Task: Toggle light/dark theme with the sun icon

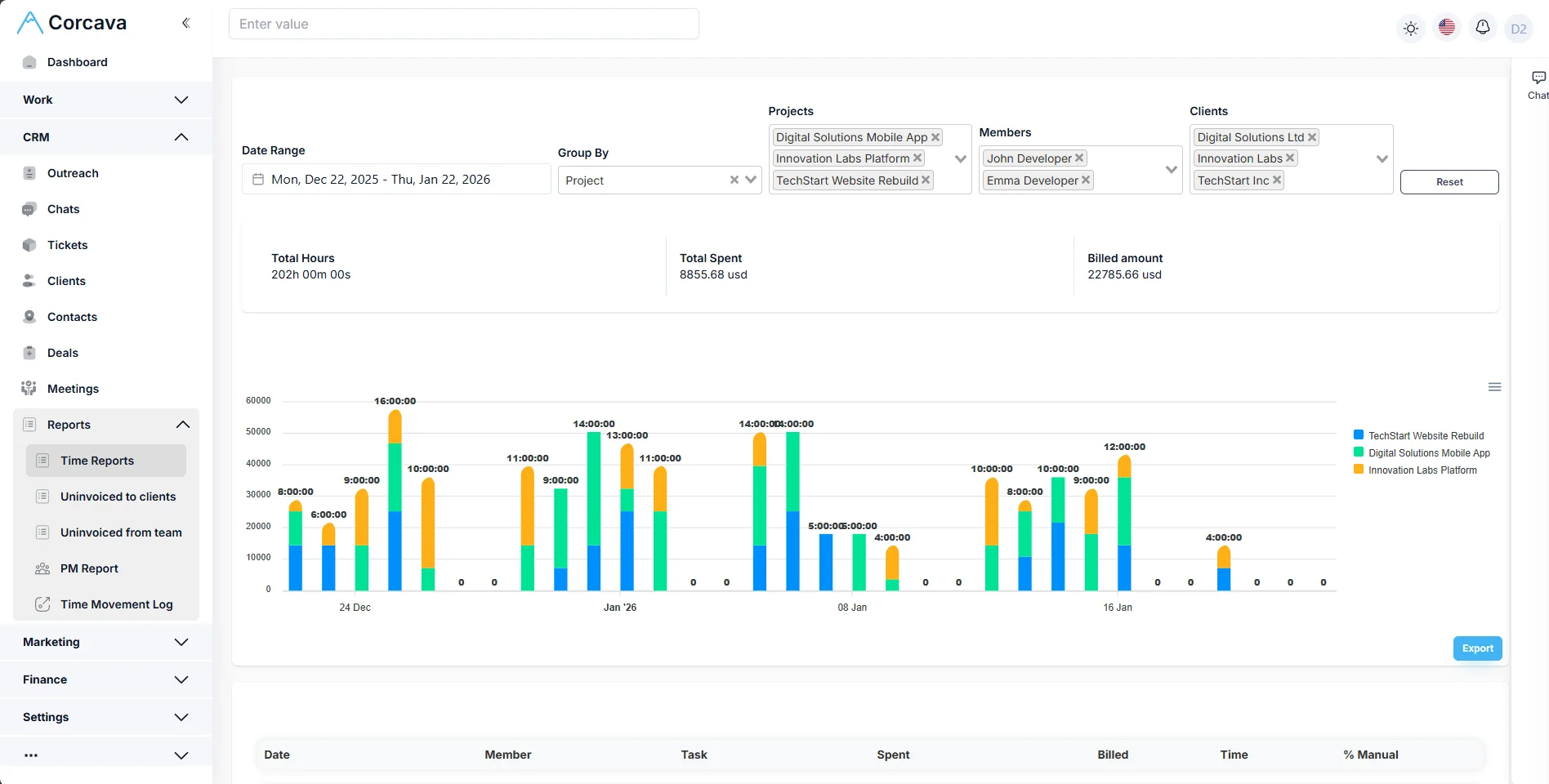Action: pos(1411,28)
